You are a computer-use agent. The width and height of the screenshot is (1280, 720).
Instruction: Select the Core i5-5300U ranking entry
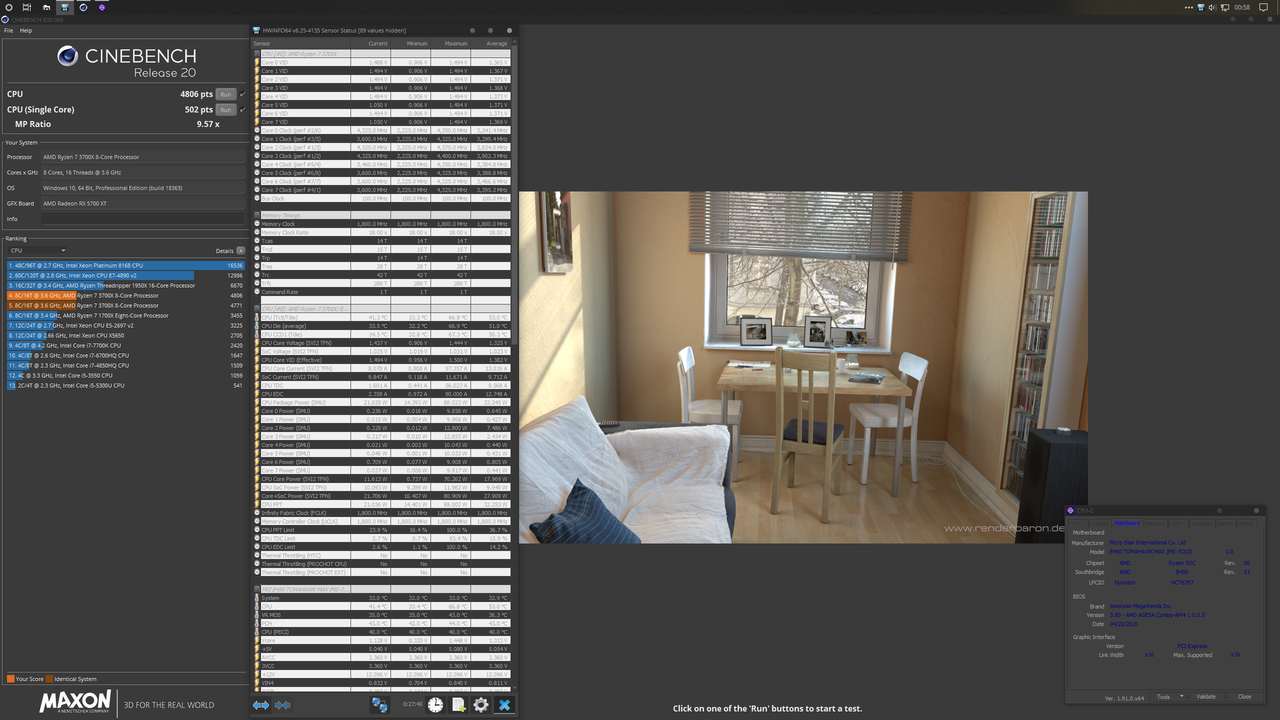(x=125, y=385)
